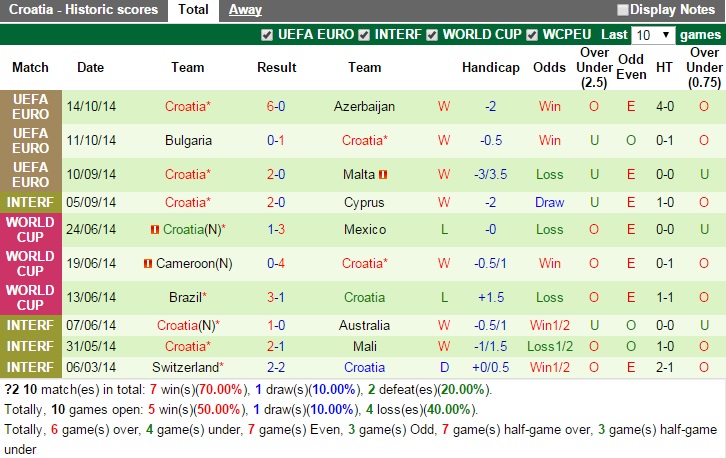Click the Australia team name
This screenshot has width=726, height=458.
pyautogui.click(x=364, y=325)
